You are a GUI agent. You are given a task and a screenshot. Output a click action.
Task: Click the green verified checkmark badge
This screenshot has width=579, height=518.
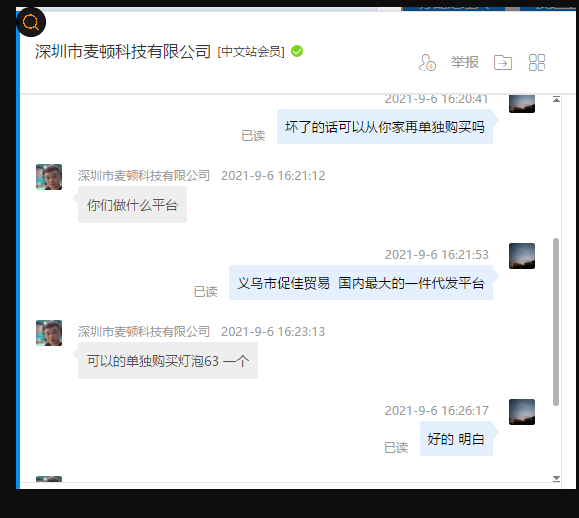coord(297,51)
